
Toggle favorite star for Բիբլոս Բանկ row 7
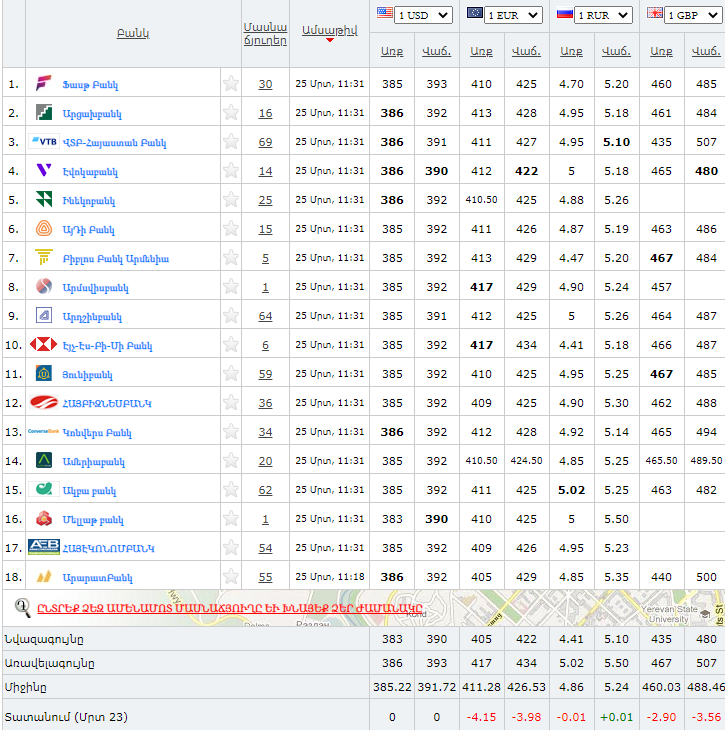pyautogui.click(x=230, y=257)
